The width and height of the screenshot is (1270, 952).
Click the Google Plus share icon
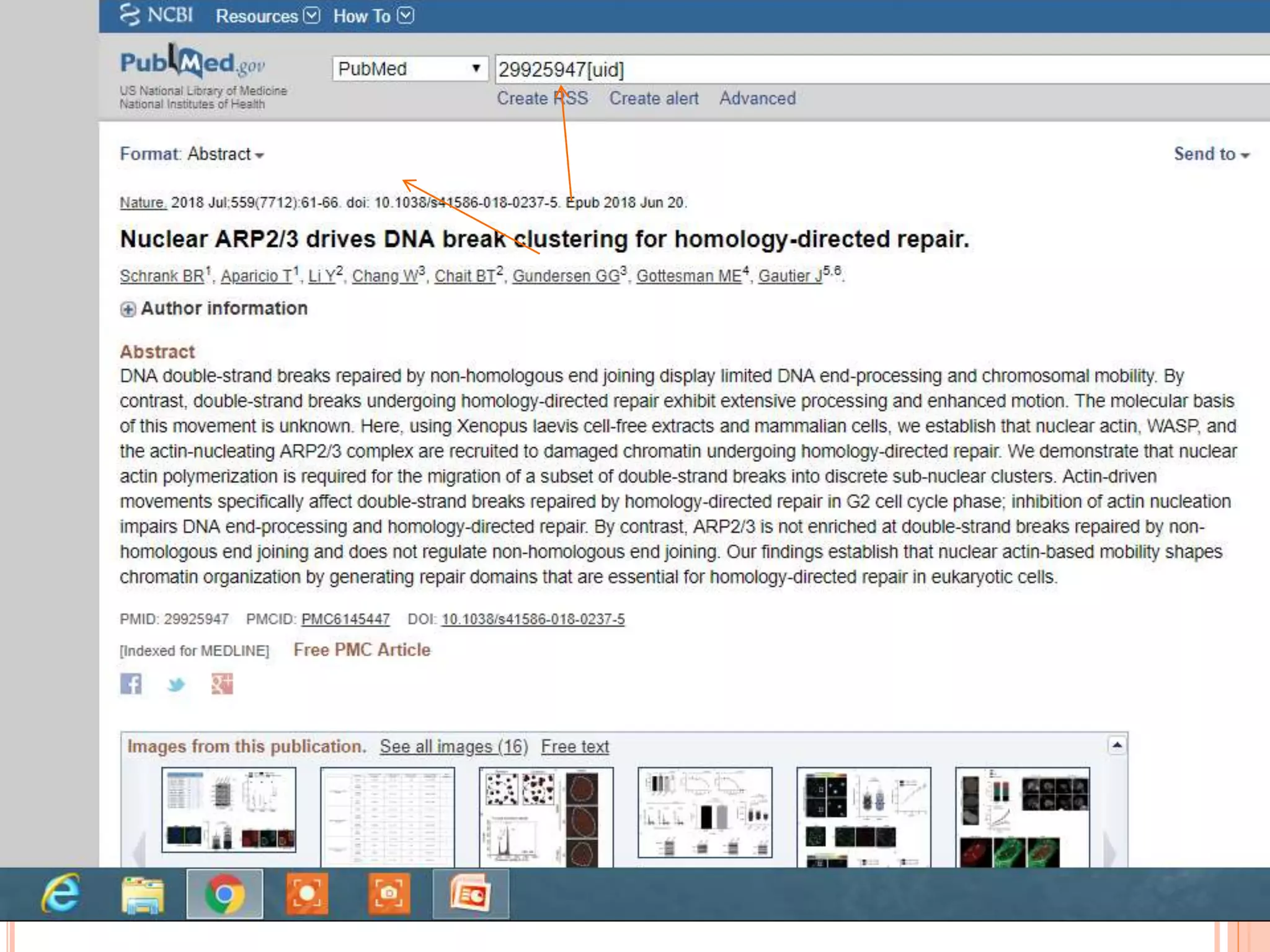point(222,684)
